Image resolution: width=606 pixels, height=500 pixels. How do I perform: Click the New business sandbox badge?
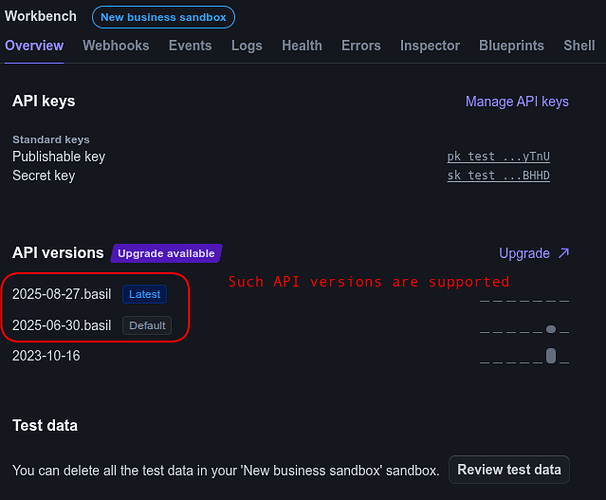pyautogui.click(x=164, y=17)
